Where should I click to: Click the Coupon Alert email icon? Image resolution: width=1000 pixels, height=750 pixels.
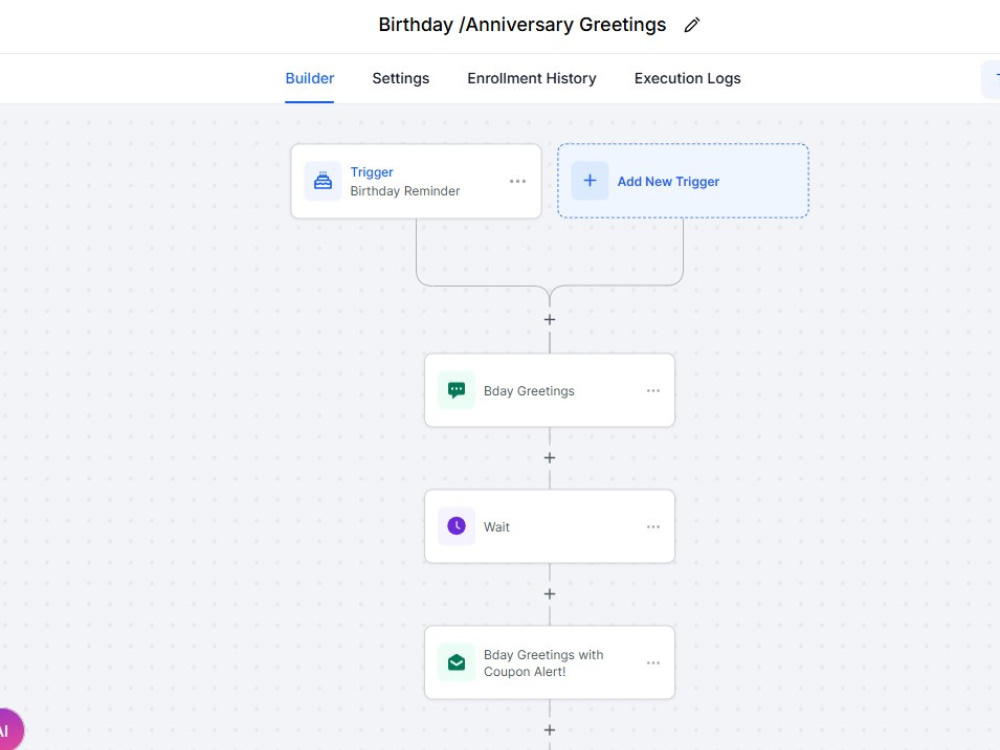coord(456,663)
